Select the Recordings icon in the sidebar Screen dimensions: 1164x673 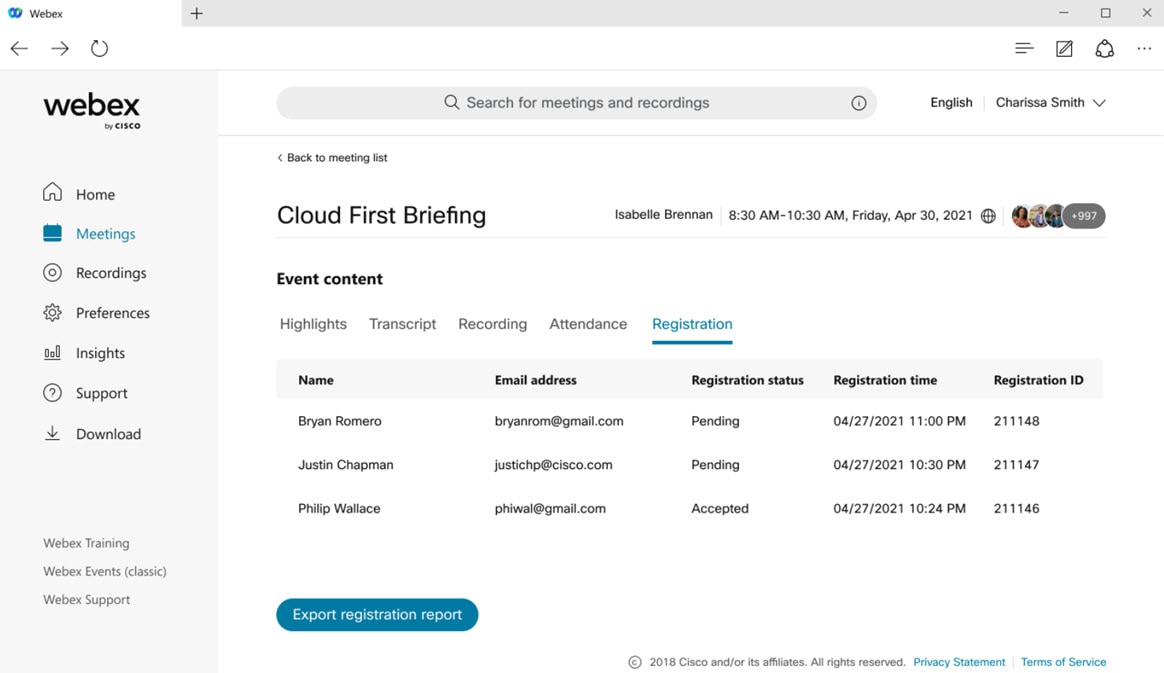(x=52, y=272)
